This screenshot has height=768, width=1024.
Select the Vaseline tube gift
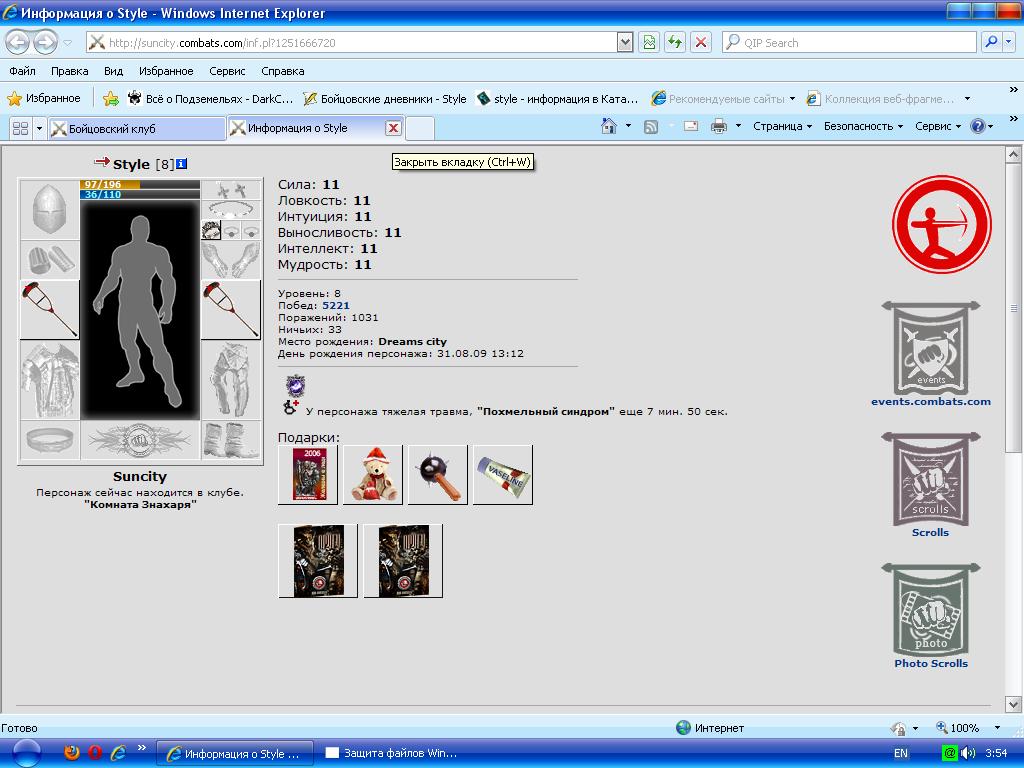pos(503,475)
